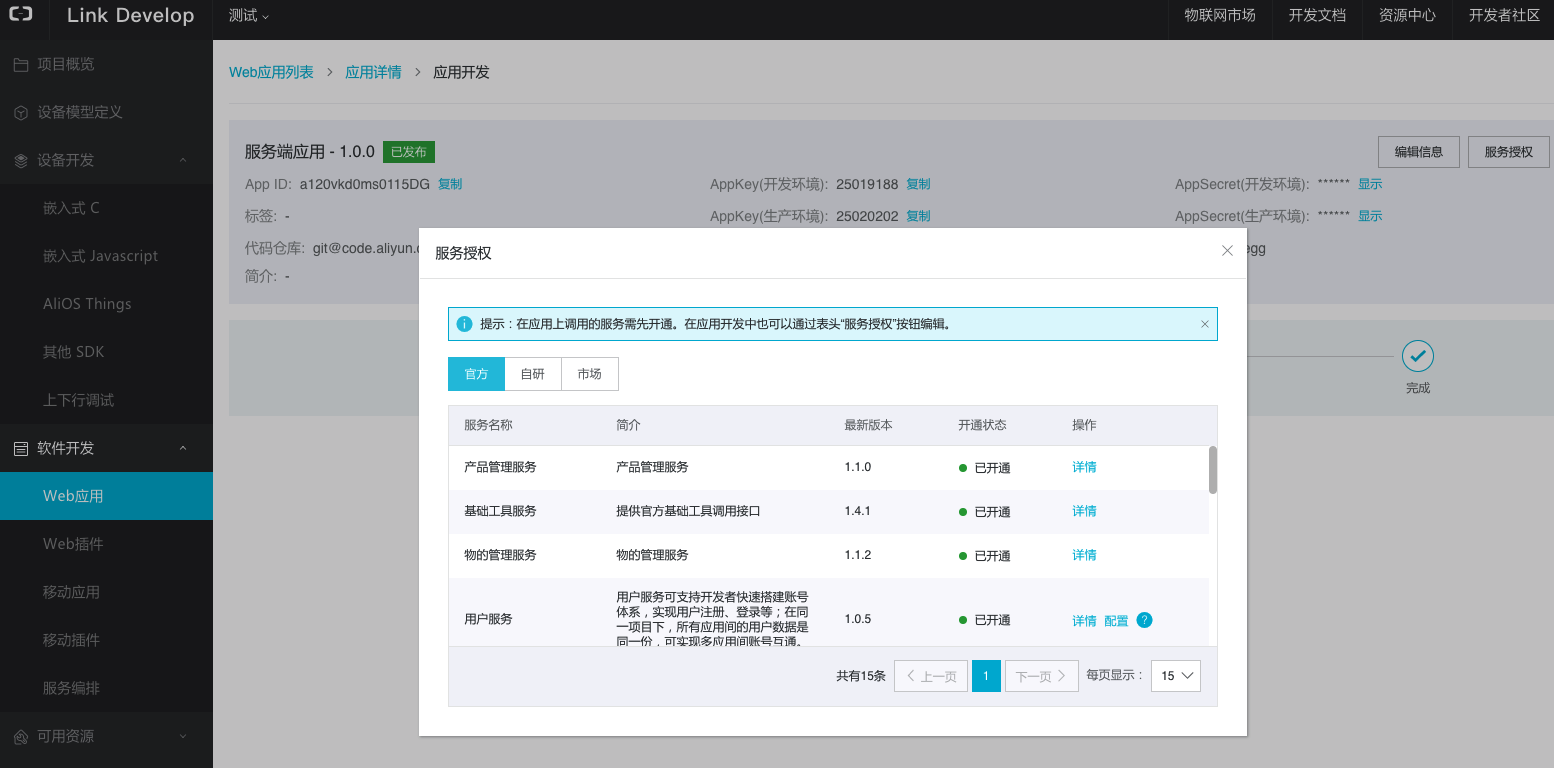Dismiss the blue tip banner with its X

[x=1205, y=324]
